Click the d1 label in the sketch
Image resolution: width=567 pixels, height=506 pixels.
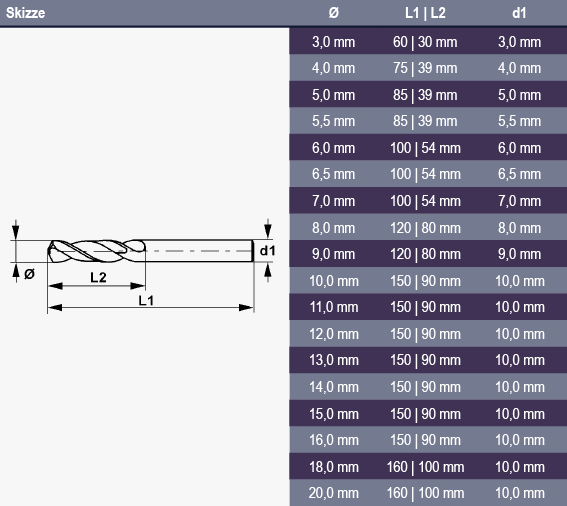pyautogui.click(x=268, y=250)
